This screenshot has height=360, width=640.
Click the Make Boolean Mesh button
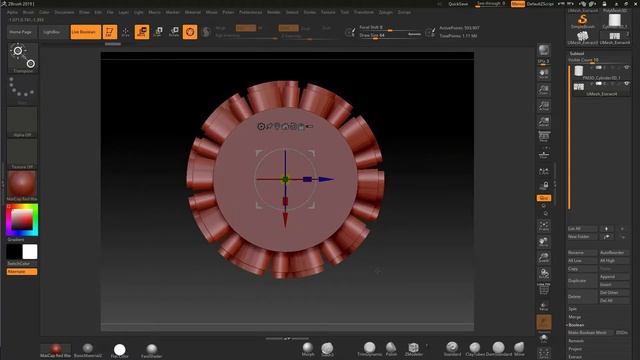tap(590, 333)
